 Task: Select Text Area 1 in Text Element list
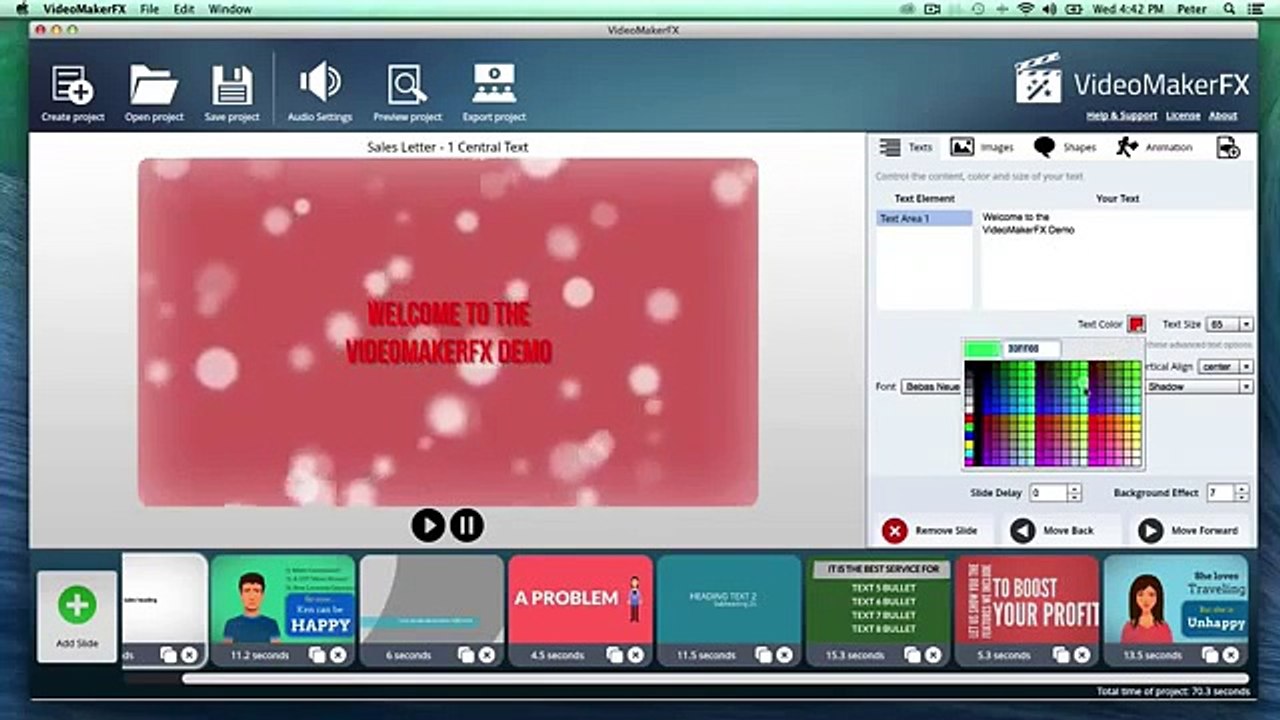(924, 218)
